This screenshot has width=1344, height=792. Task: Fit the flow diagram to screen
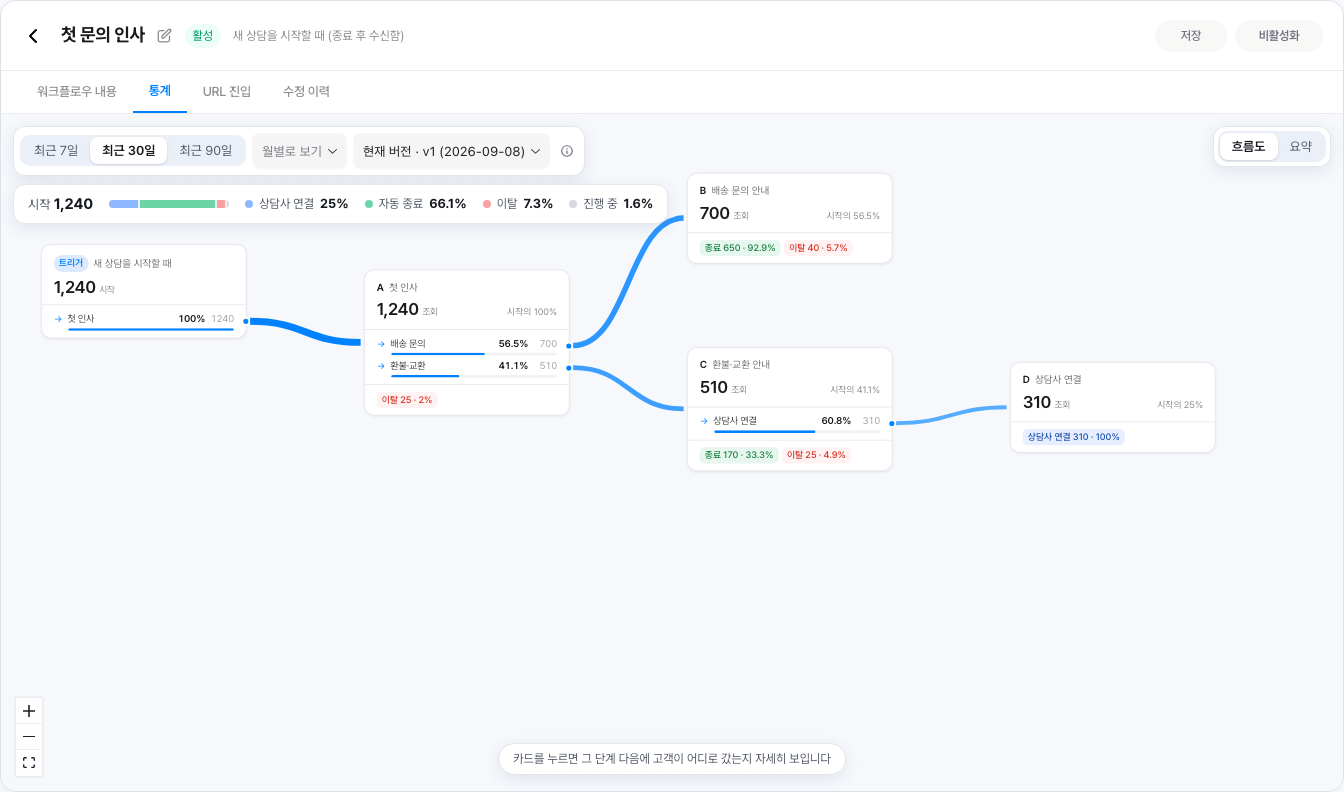[29, 763]
